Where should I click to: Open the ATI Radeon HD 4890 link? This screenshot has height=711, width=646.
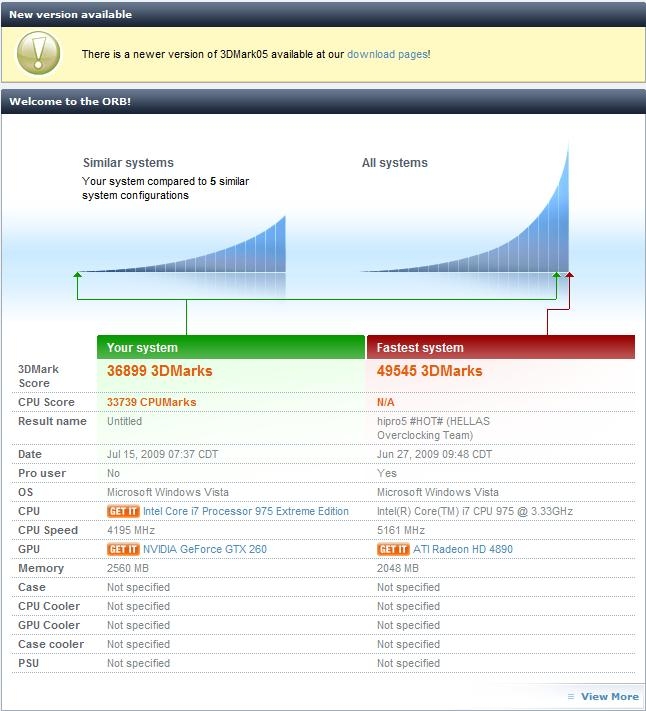(x=463, y=550)
